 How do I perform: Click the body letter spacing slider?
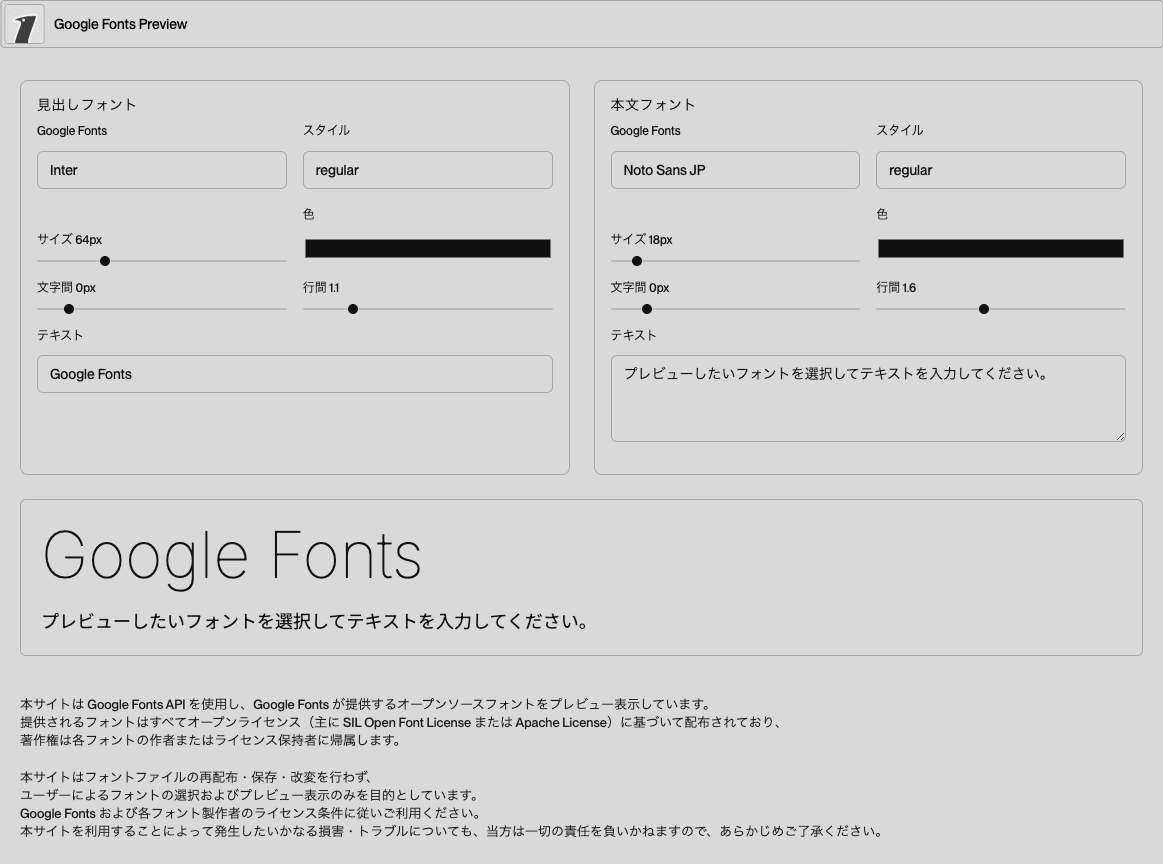(x=735, y=309)
